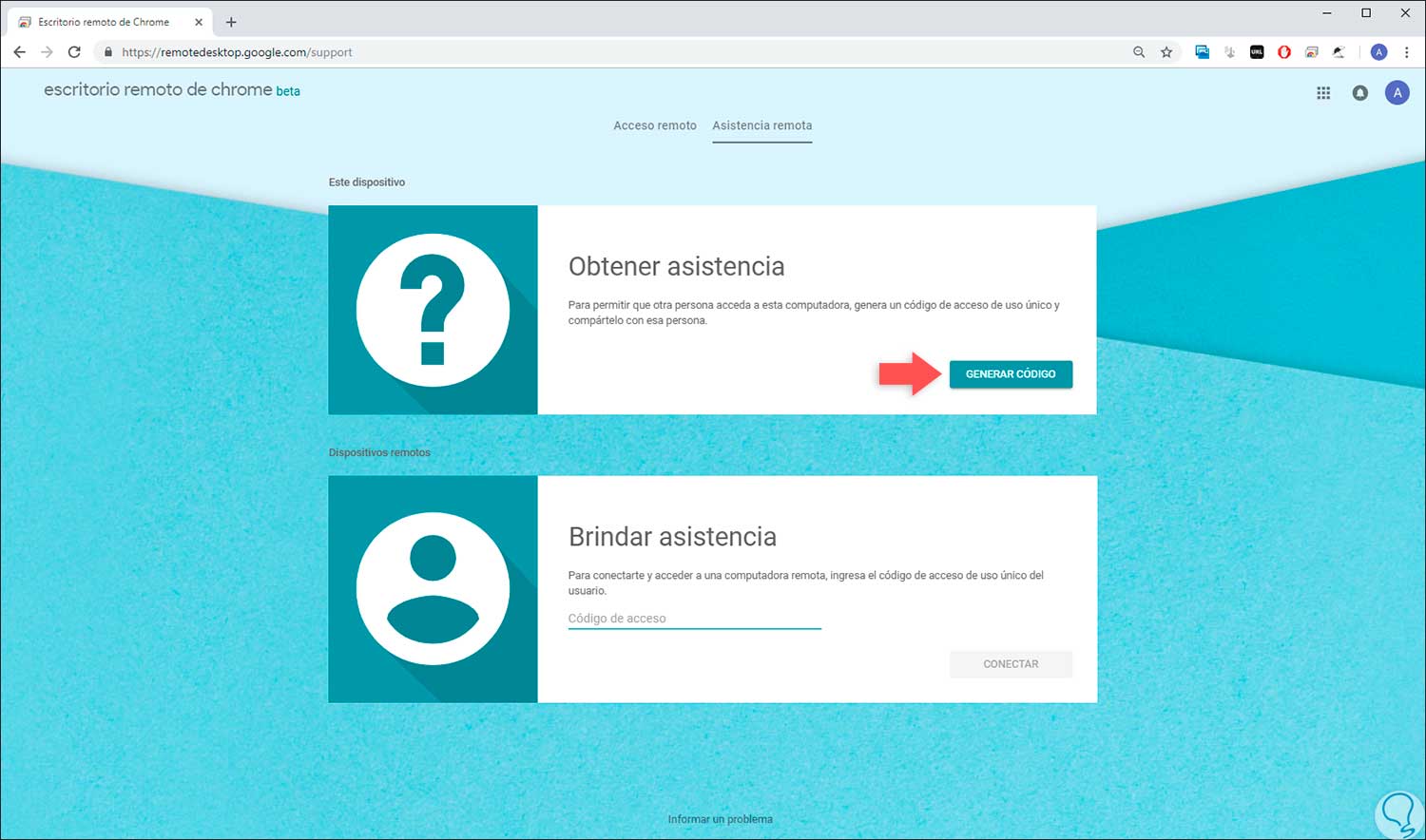Switch to the Acceso remoto tab

tap(655, 125)
